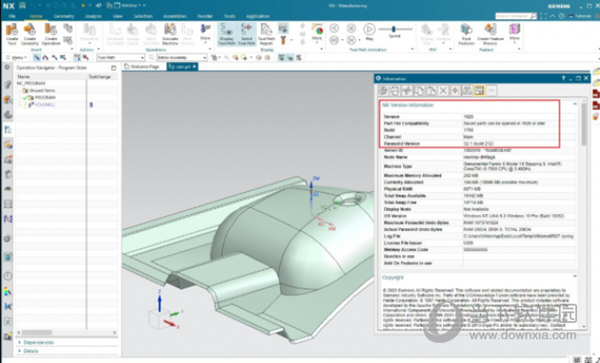
Task: Open More dropdown in Operations group
Action: click(x=205, y=34)
